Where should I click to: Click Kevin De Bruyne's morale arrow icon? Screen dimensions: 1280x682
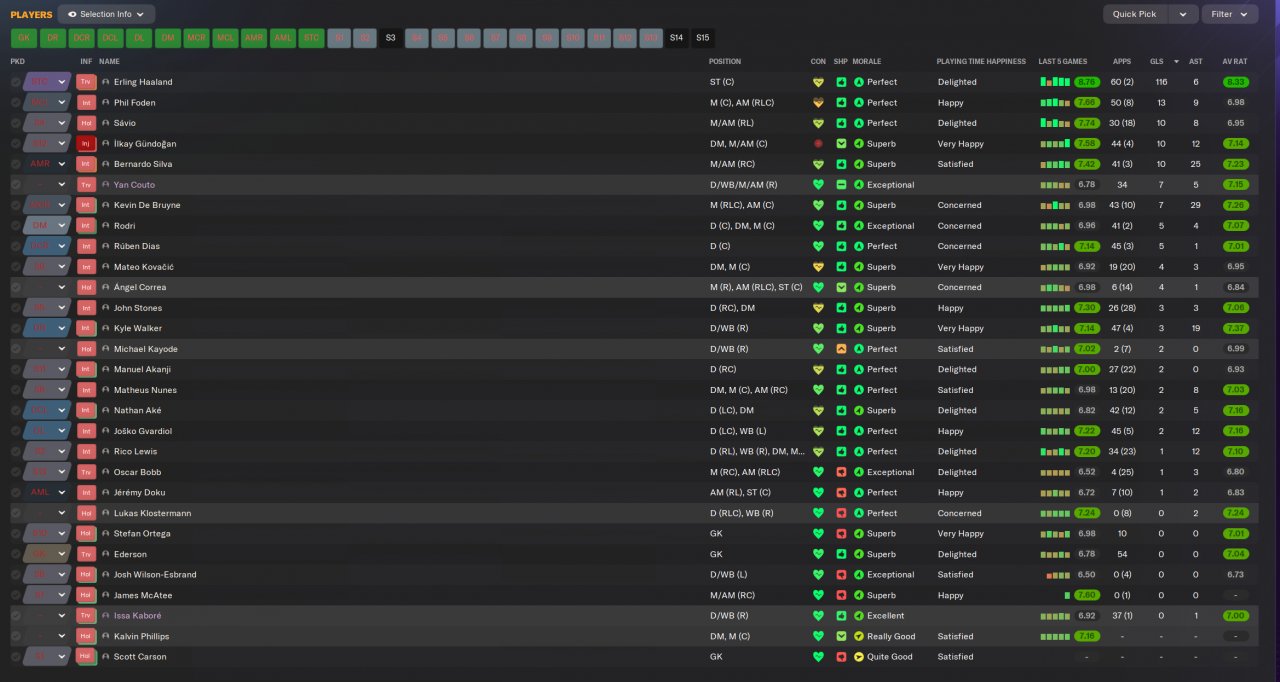[858, 205]
